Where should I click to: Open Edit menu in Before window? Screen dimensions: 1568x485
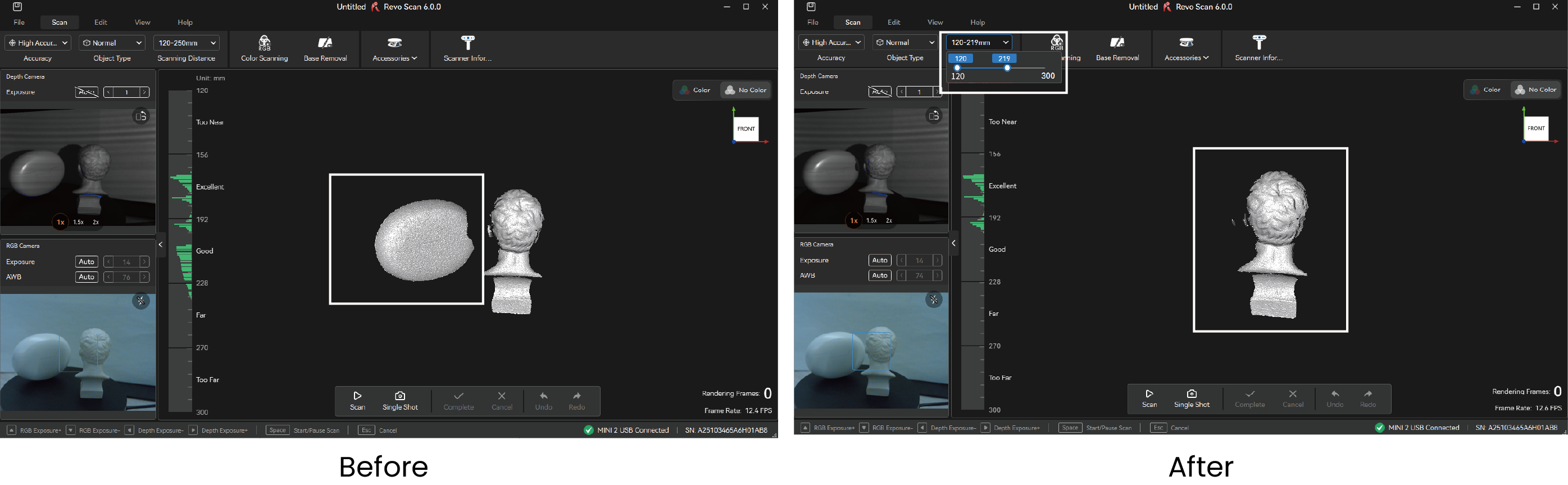point(101,22)
